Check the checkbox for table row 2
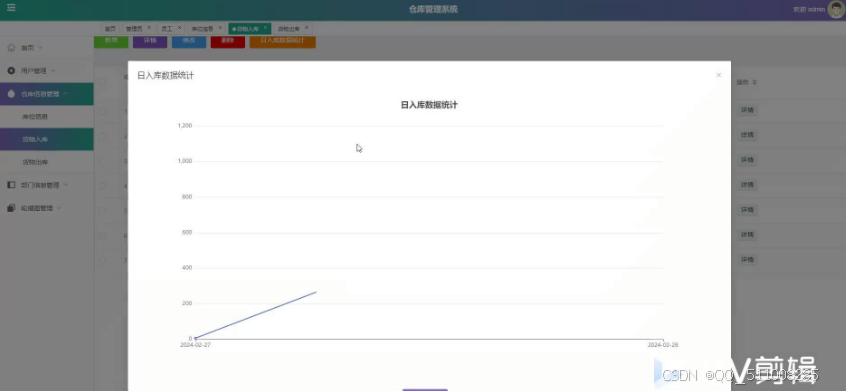Screen dimensions: 846x391 (x=103, y=136)
